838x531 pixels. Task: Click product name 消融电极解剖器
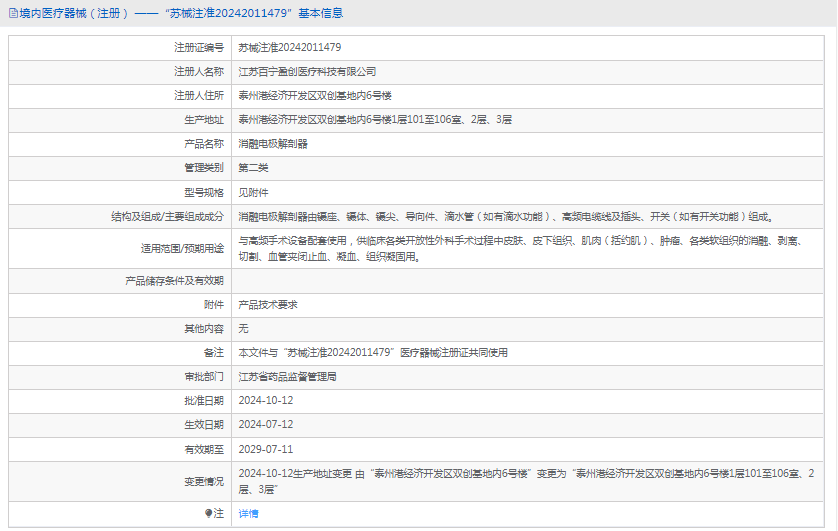[273, 144]
